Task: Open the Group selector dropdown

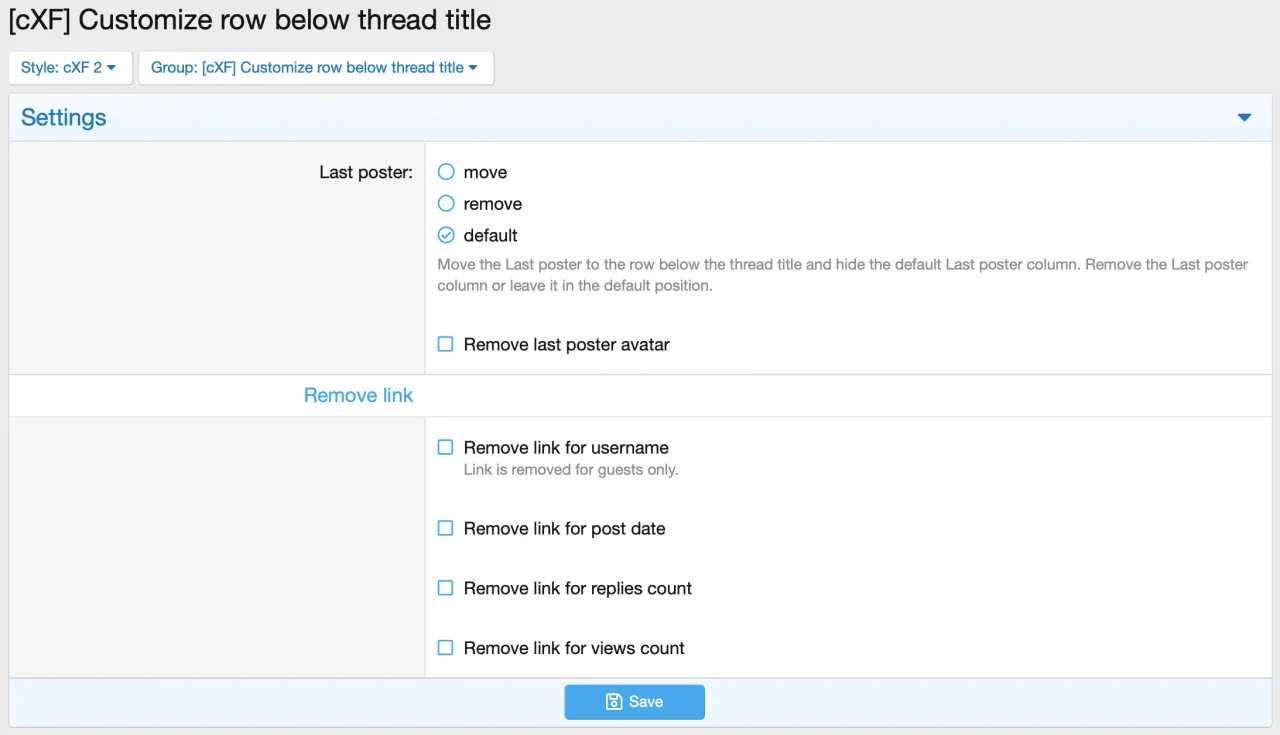Action: 315,68
